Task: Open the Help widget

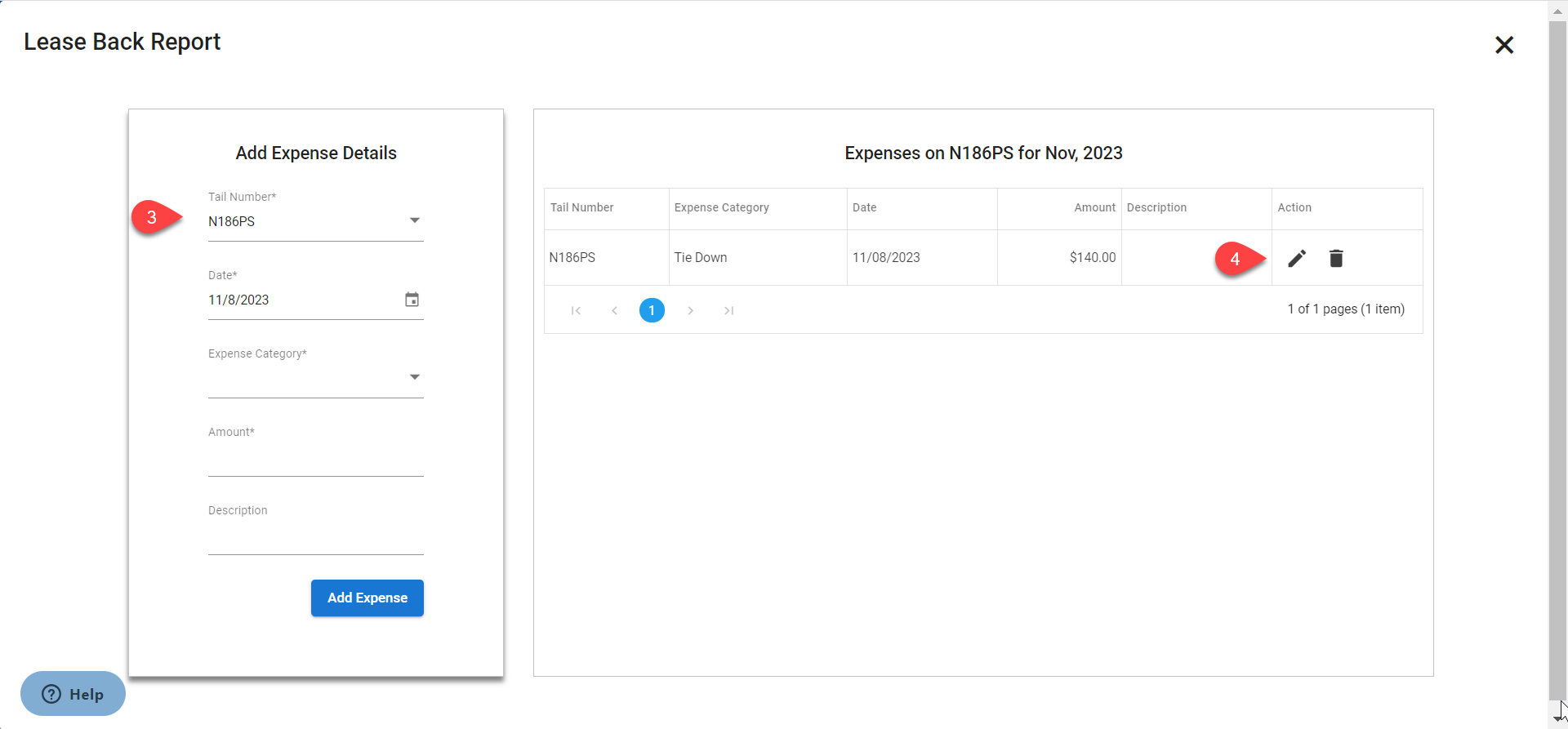Action: (x=73, y=694)
